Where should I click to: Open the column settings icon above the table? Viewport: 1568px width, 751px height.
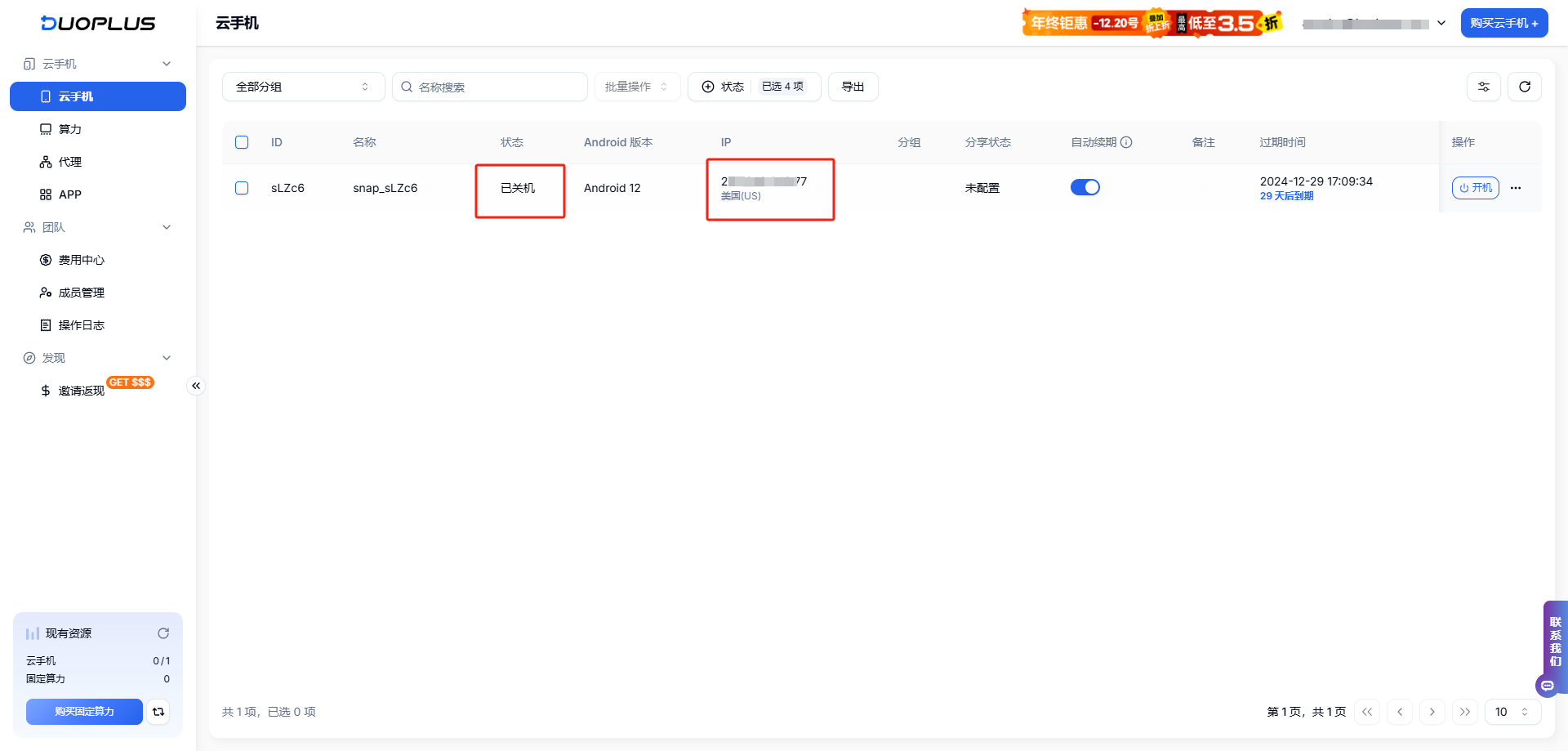pos(1484,86)
